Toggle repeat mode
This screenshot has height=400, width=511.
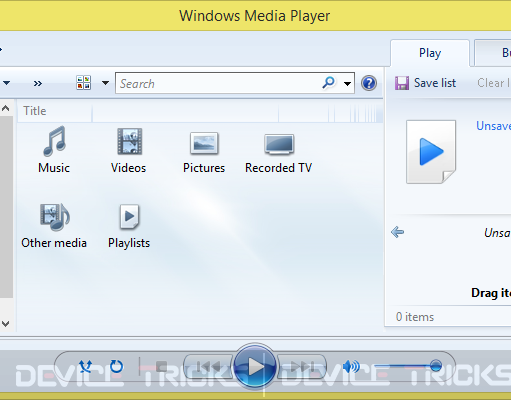[116, 366]
